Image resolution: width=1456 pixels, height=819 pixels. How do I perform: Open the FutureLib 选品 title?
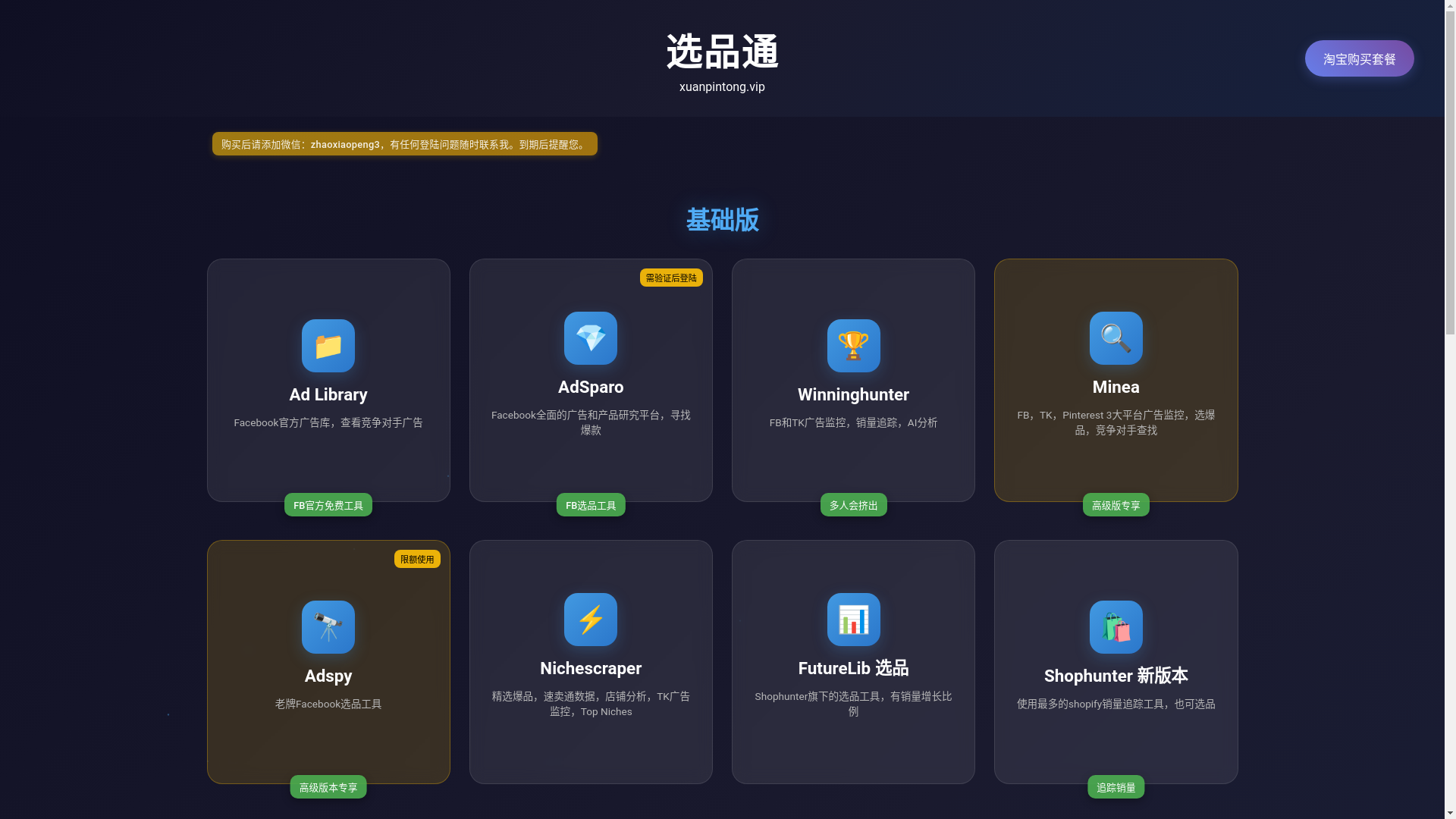click(853, 668)
